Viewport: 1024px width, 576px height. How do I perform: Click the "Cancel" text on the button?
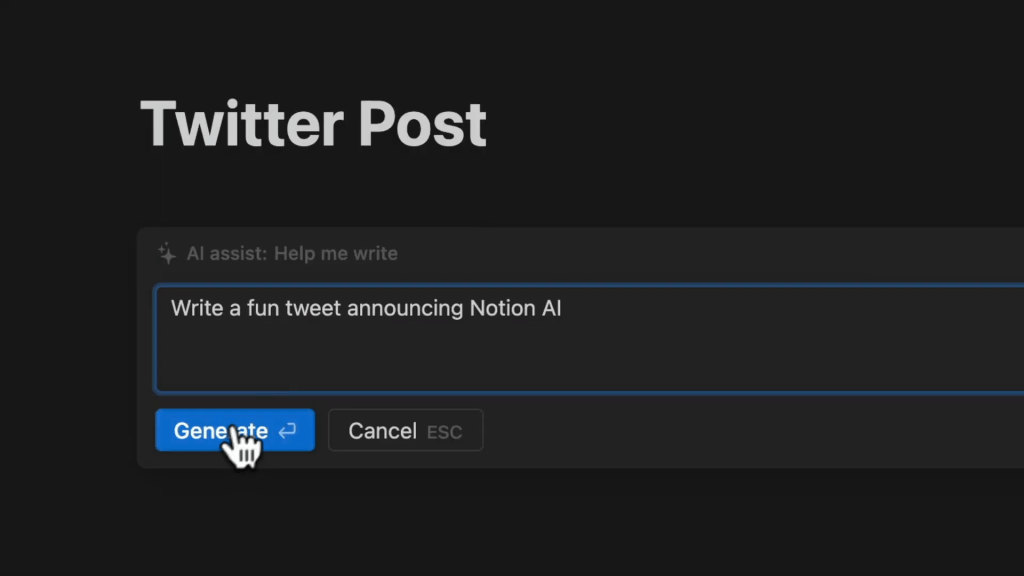tap(382, 431)
